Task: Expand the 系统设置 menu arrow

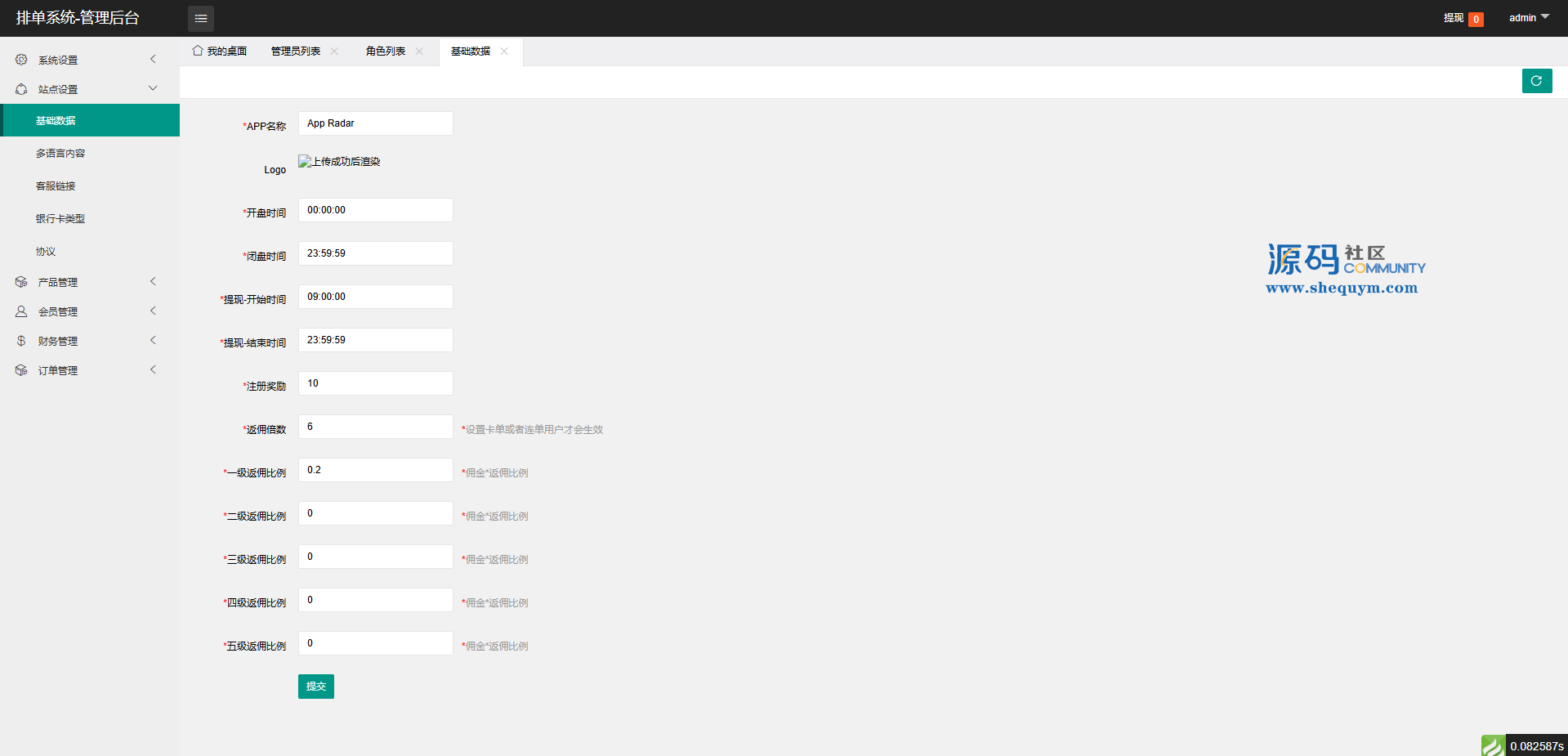Action: (x=153, y=59)
